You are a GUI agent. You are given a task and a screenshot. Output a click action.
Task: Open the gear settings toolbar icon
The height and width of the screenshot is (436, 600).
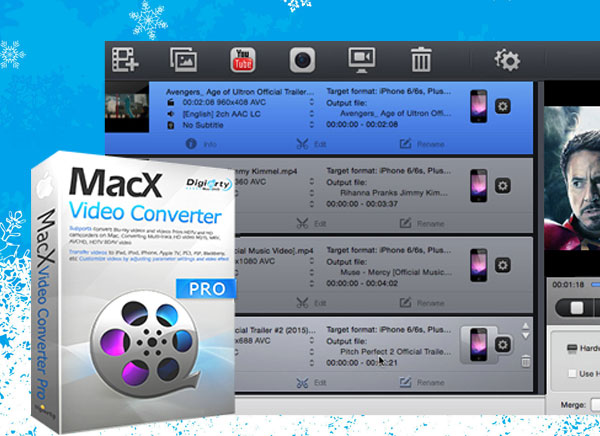point(507,60)
